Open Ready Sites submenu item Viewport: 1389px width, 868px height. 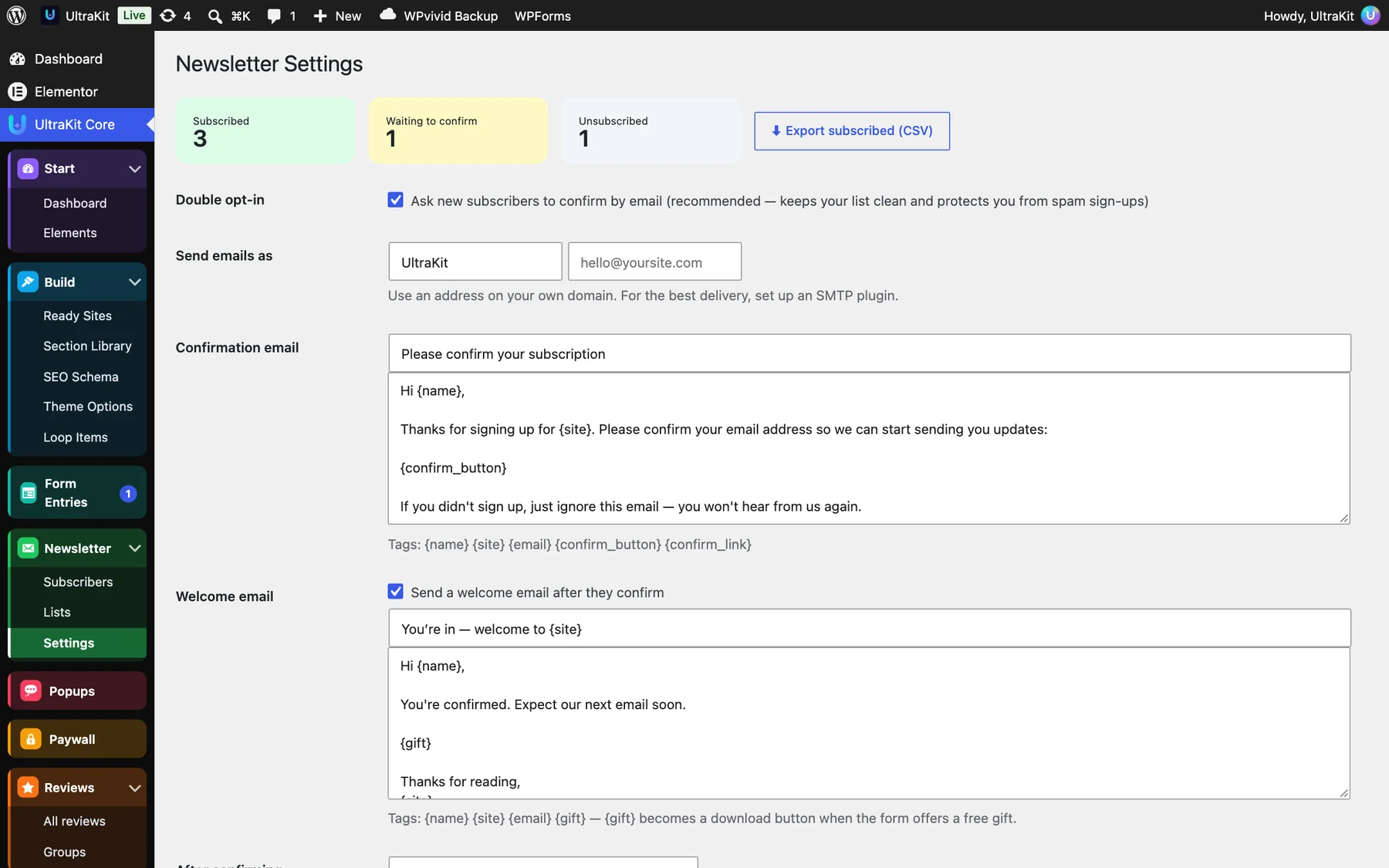pyautogui.click(x=77, y=316)
